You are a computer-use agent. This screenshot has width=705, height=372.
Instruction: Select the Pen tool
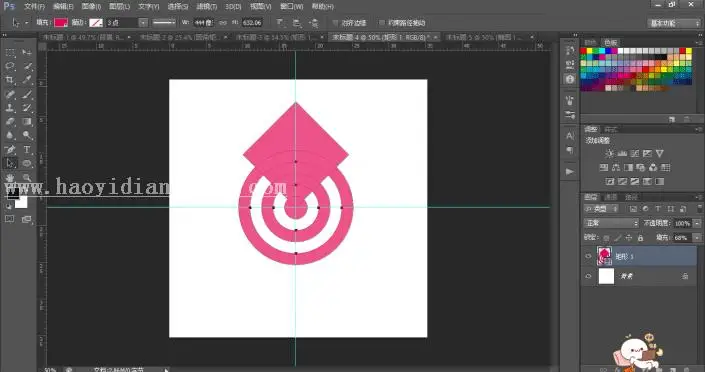[x=10, y=149]
